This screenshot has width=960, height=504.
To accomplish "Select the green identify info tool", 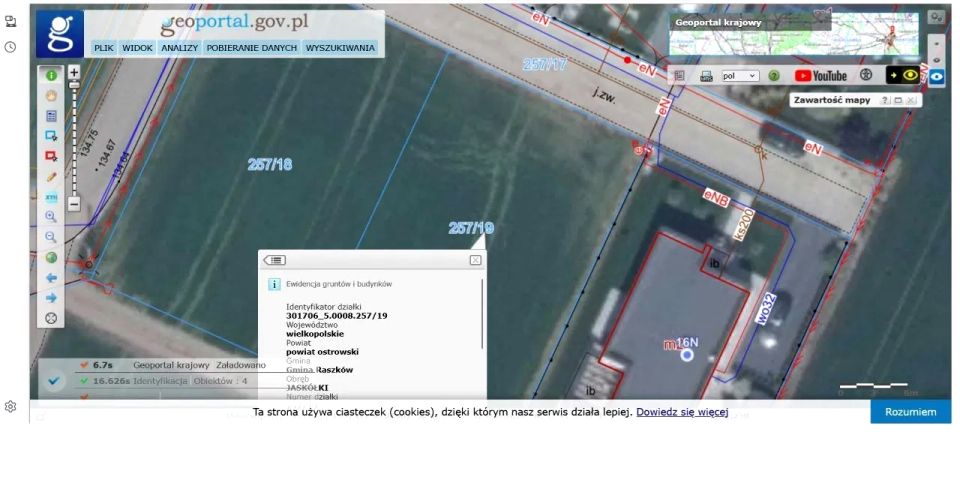I will (50, 75).
